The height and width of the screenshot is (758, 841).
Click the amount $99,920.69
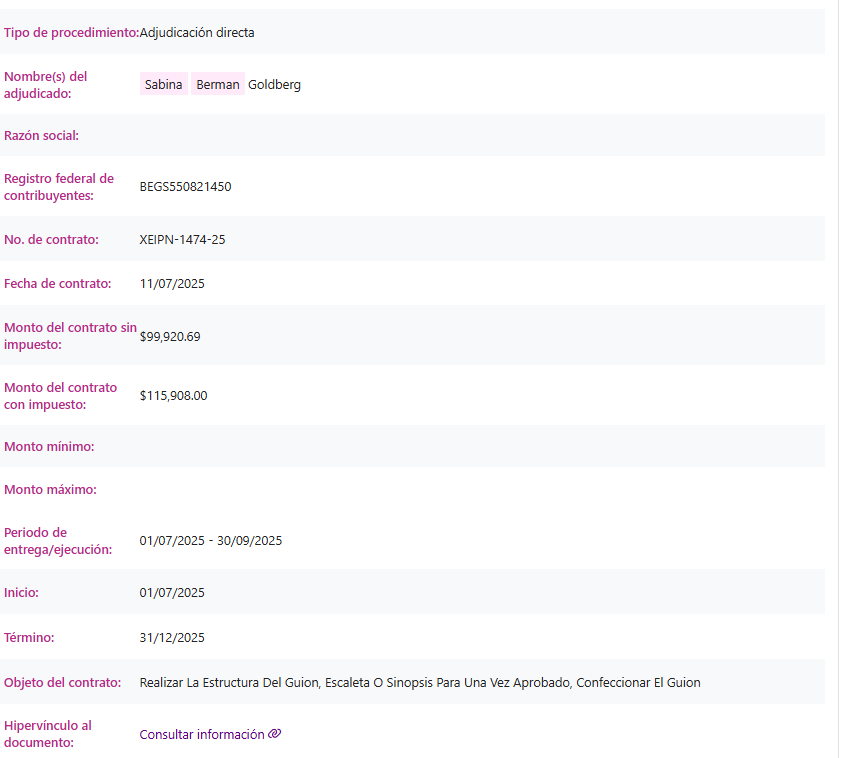point(170,336)
